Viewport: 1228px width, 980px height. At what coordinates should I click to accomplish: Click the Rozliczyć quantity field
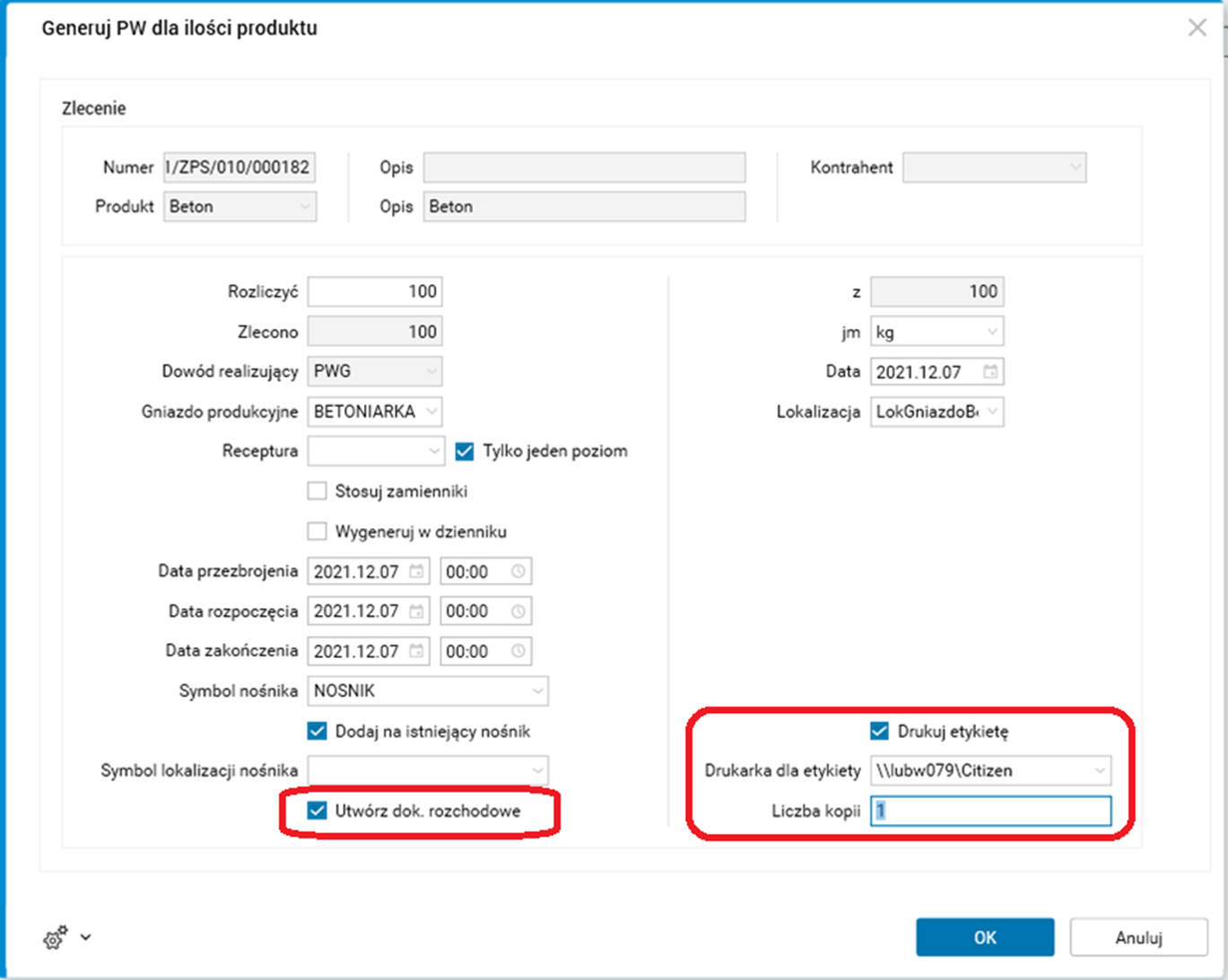(x=375, y=292)
